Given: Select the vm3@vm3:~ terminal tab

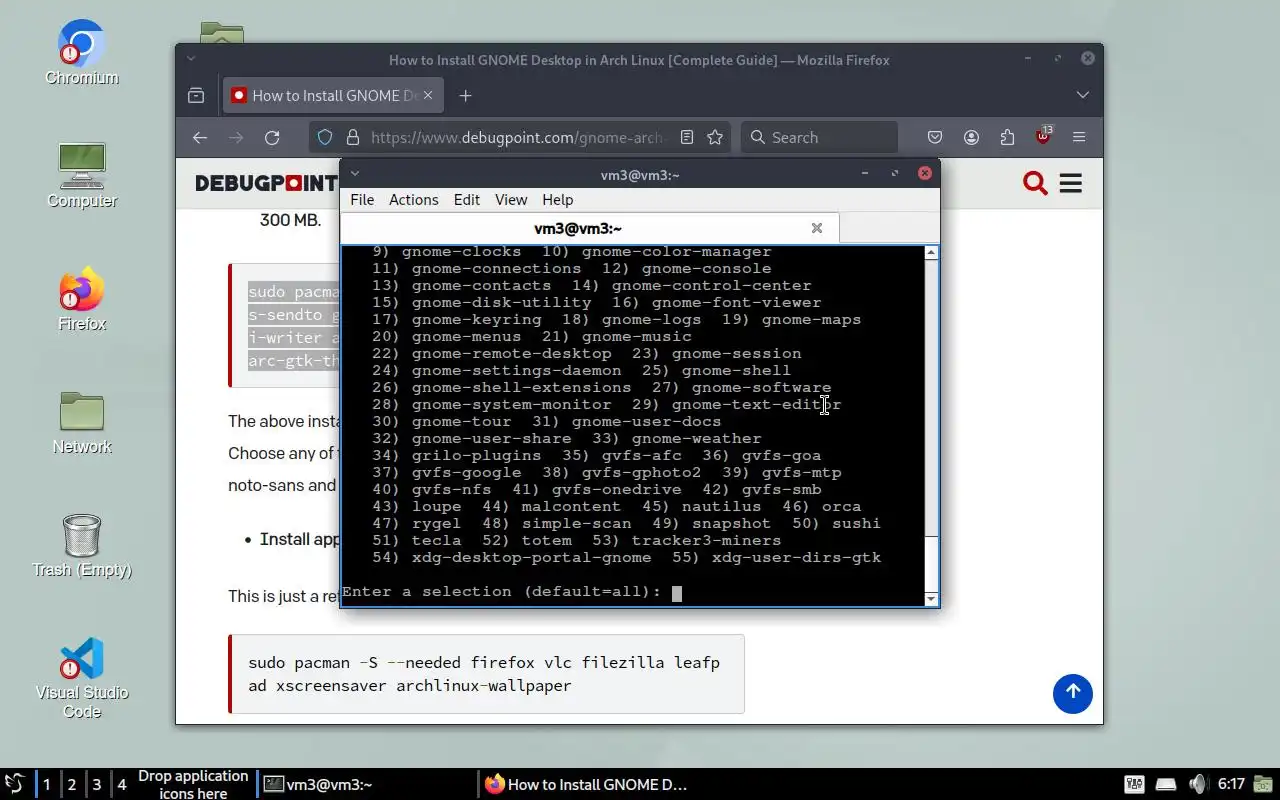Looking at the screenshot, I should tap(590, 228).
